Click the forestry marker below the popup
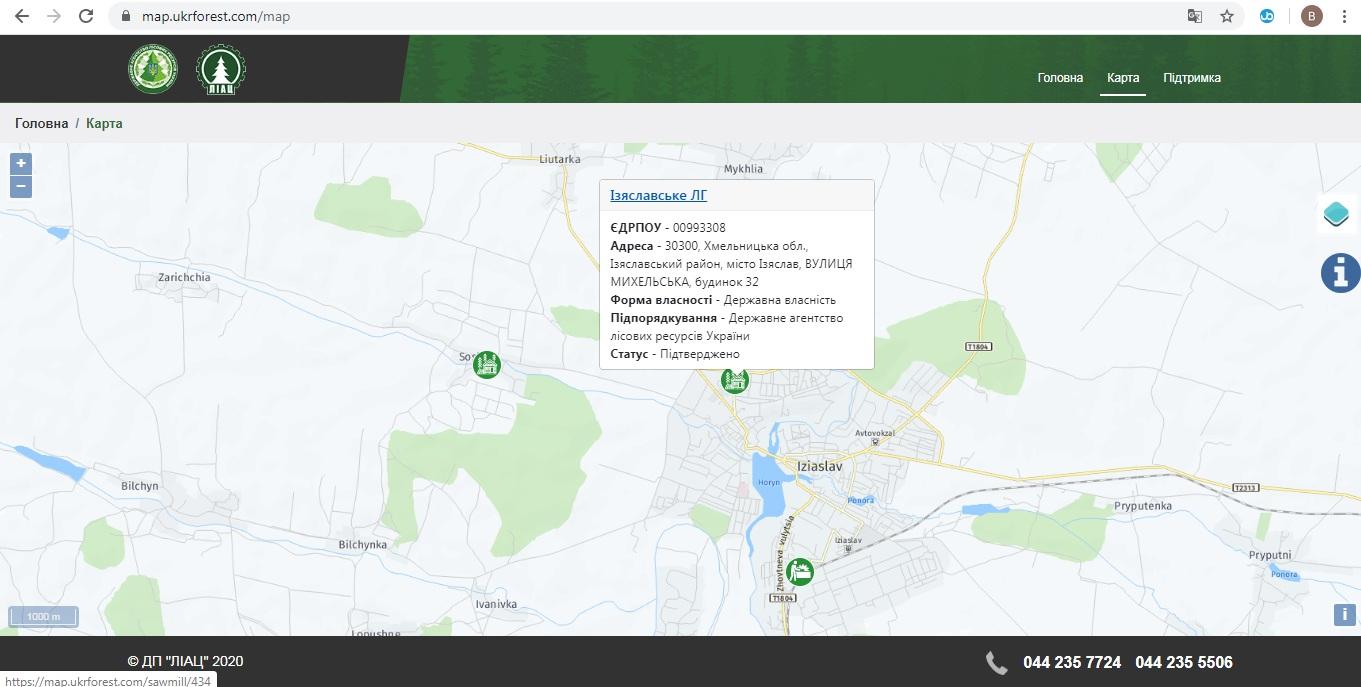Screen dimensions: 1361x687 (735, 381)
